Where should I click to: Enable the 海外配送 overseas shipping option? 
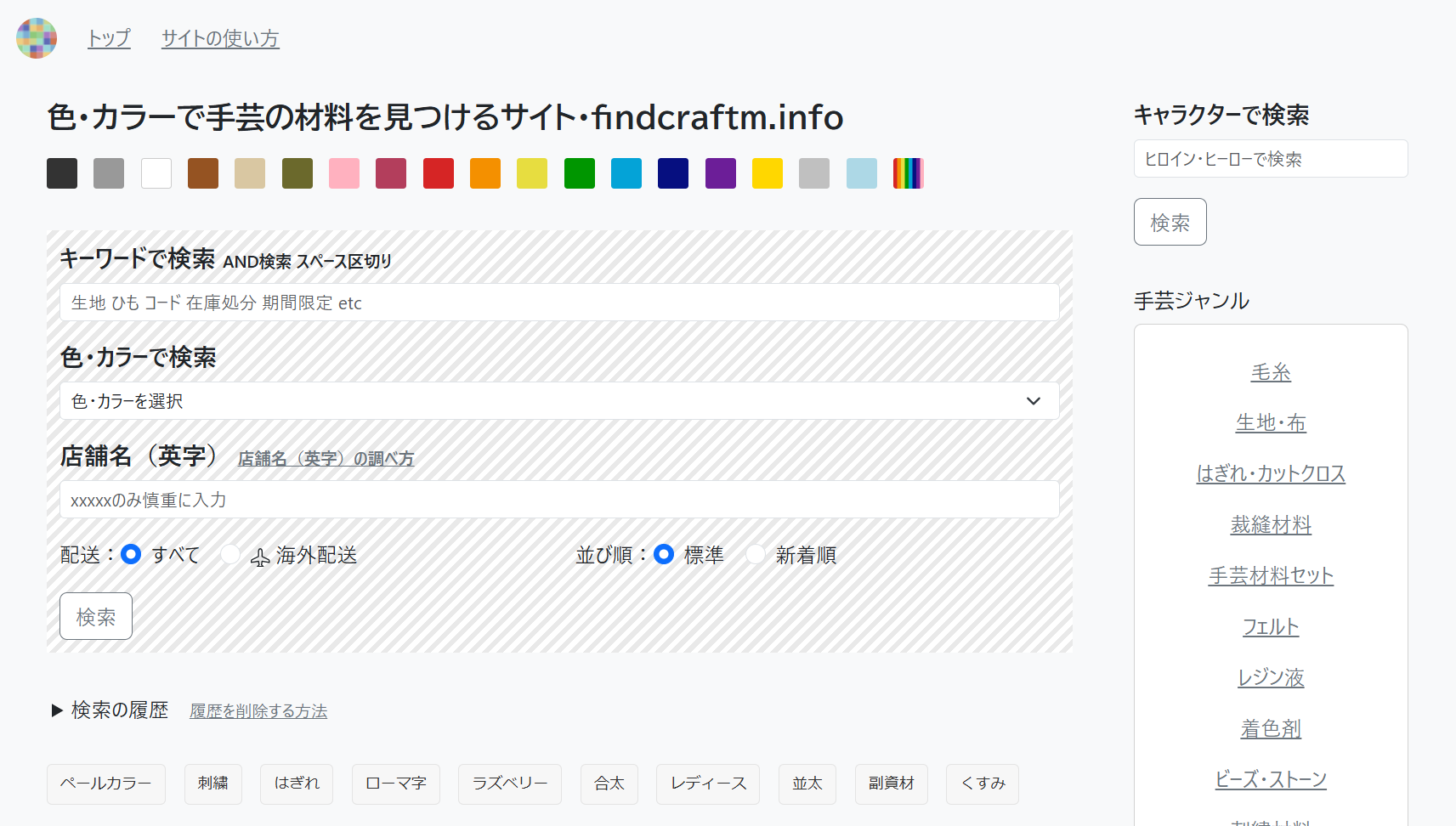click(x=230, y=554)
